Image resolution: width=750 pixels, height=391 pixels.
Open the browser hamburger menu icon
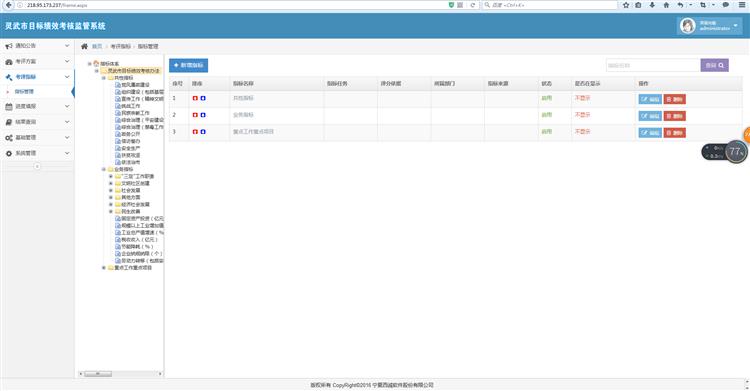(x=741, y=5)
